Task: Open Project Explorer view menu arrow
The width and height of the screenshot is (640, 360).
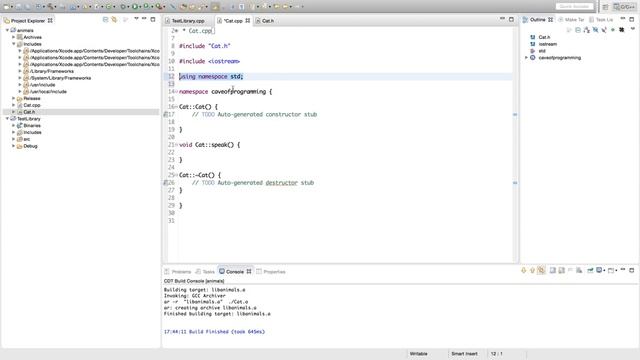Action: pyautogui.click(x=136, y=19)
